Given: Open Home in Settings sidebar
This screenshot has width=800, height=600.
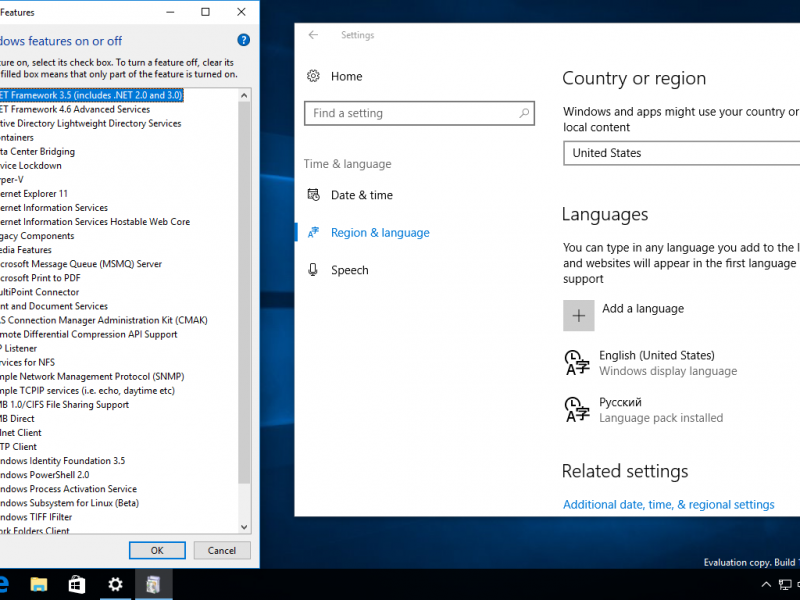Looking at the screenshot, I should 346,76.
